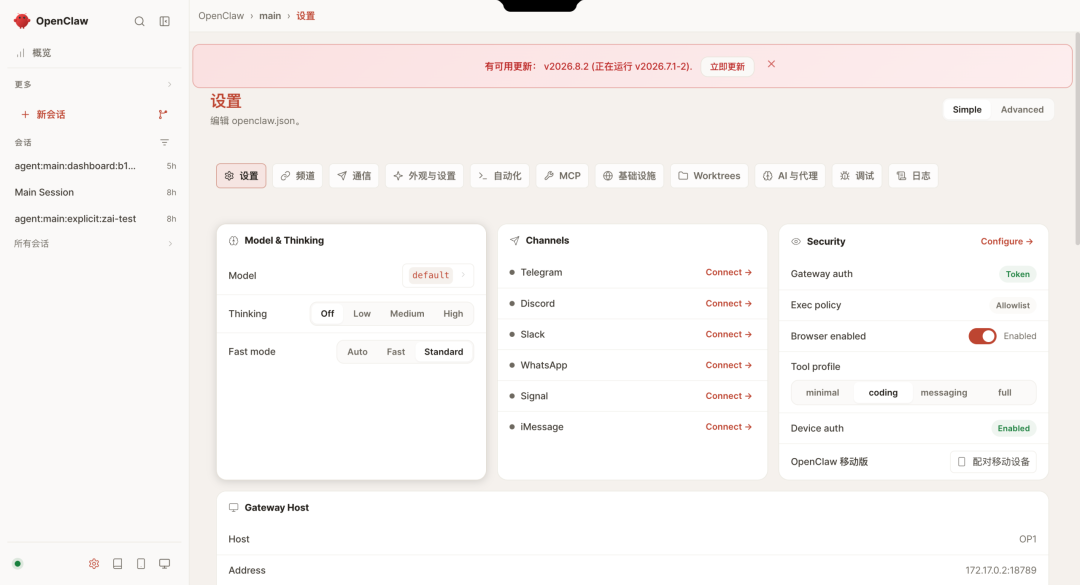Screen dimensions: 1080x585
Task: Set Thinking to Low
Action: (362, 314)
